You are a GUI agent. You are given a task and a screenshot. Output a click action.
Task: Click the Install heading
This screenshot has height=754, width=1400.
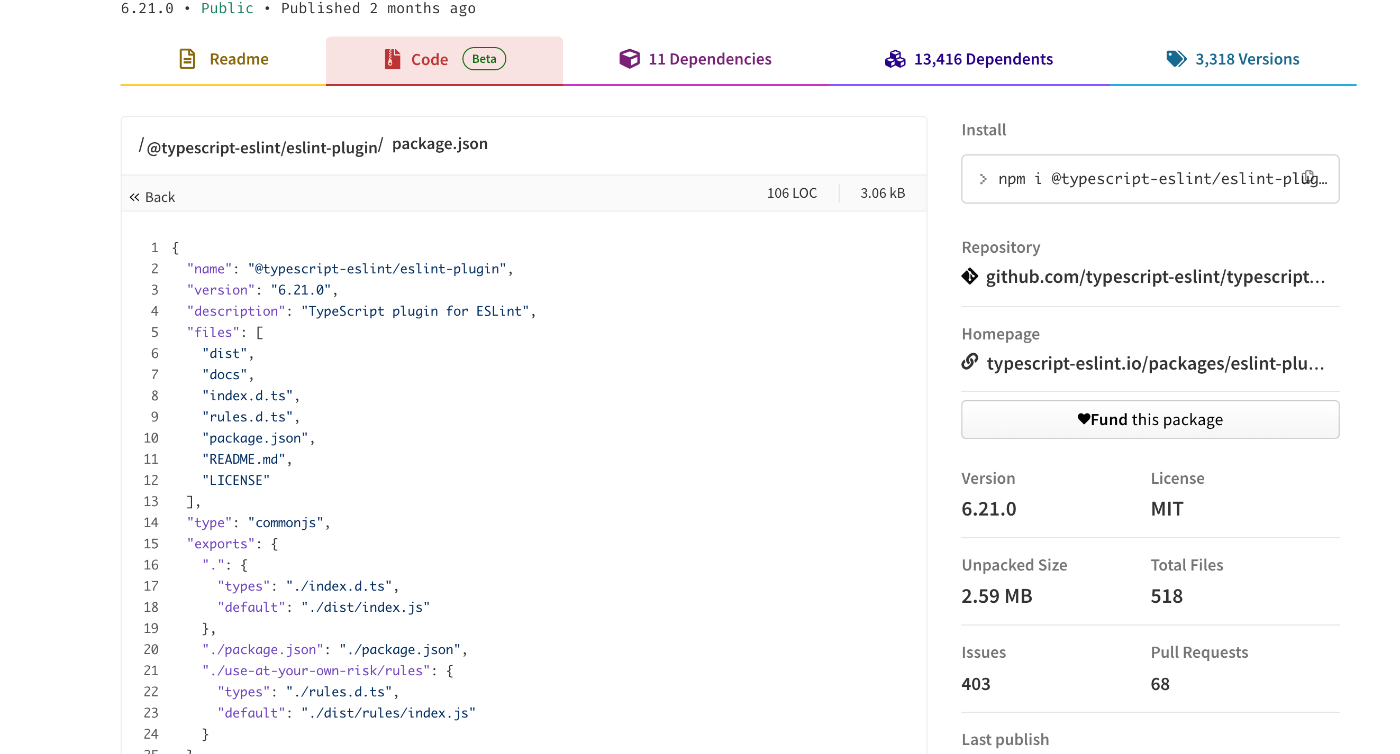(x=984, y=130)
